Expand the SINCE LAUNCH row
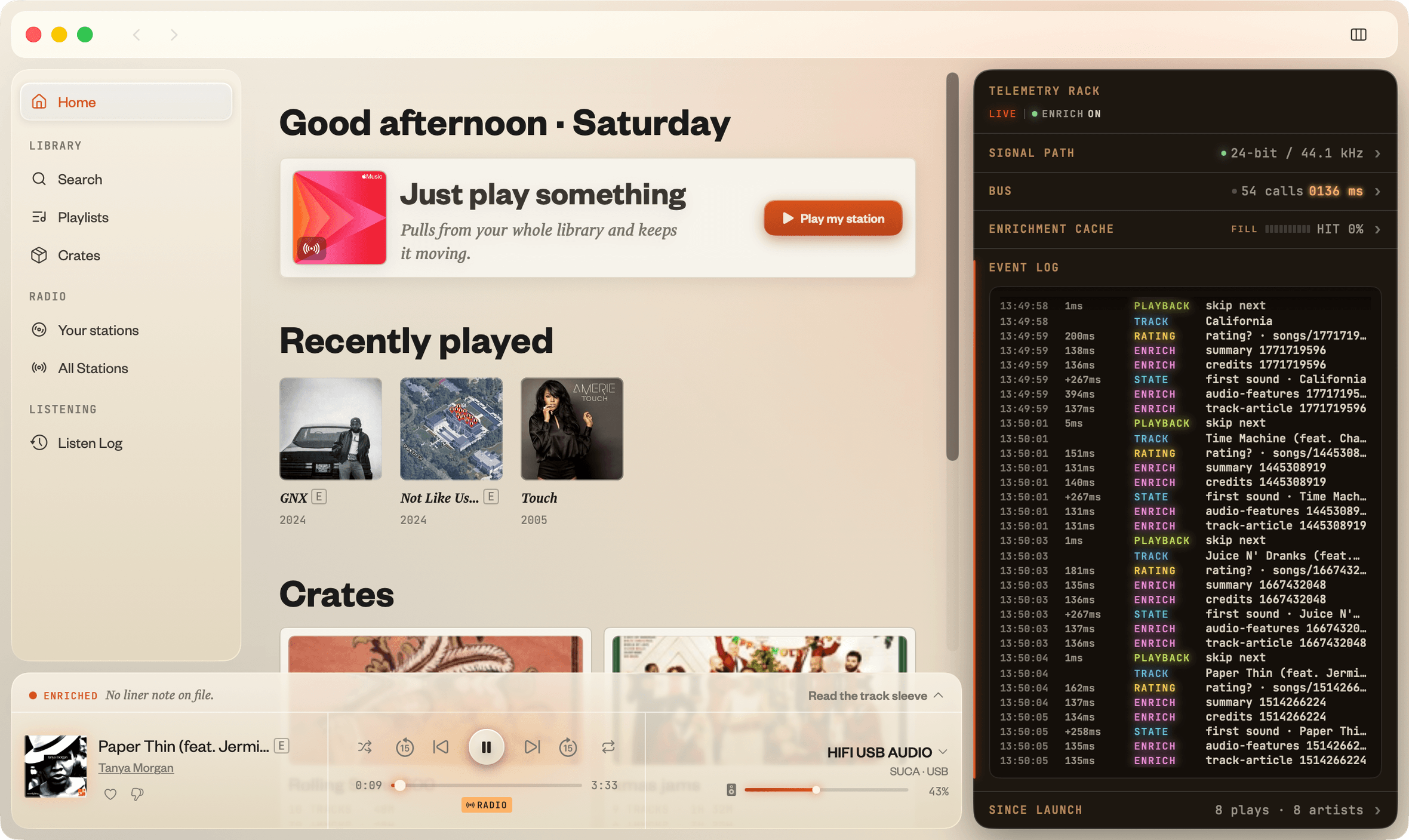This screenshot has width=1409, height=840. 1185,810
